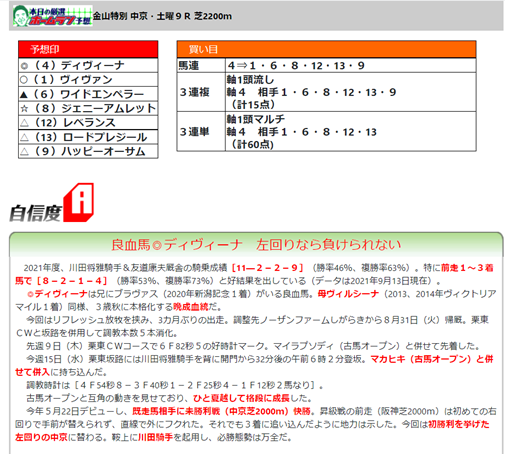Click red record text [11―2―2―9]
The height and width of the screenshot is (454, 505).
pyautogui.click(x=268, y=268)
